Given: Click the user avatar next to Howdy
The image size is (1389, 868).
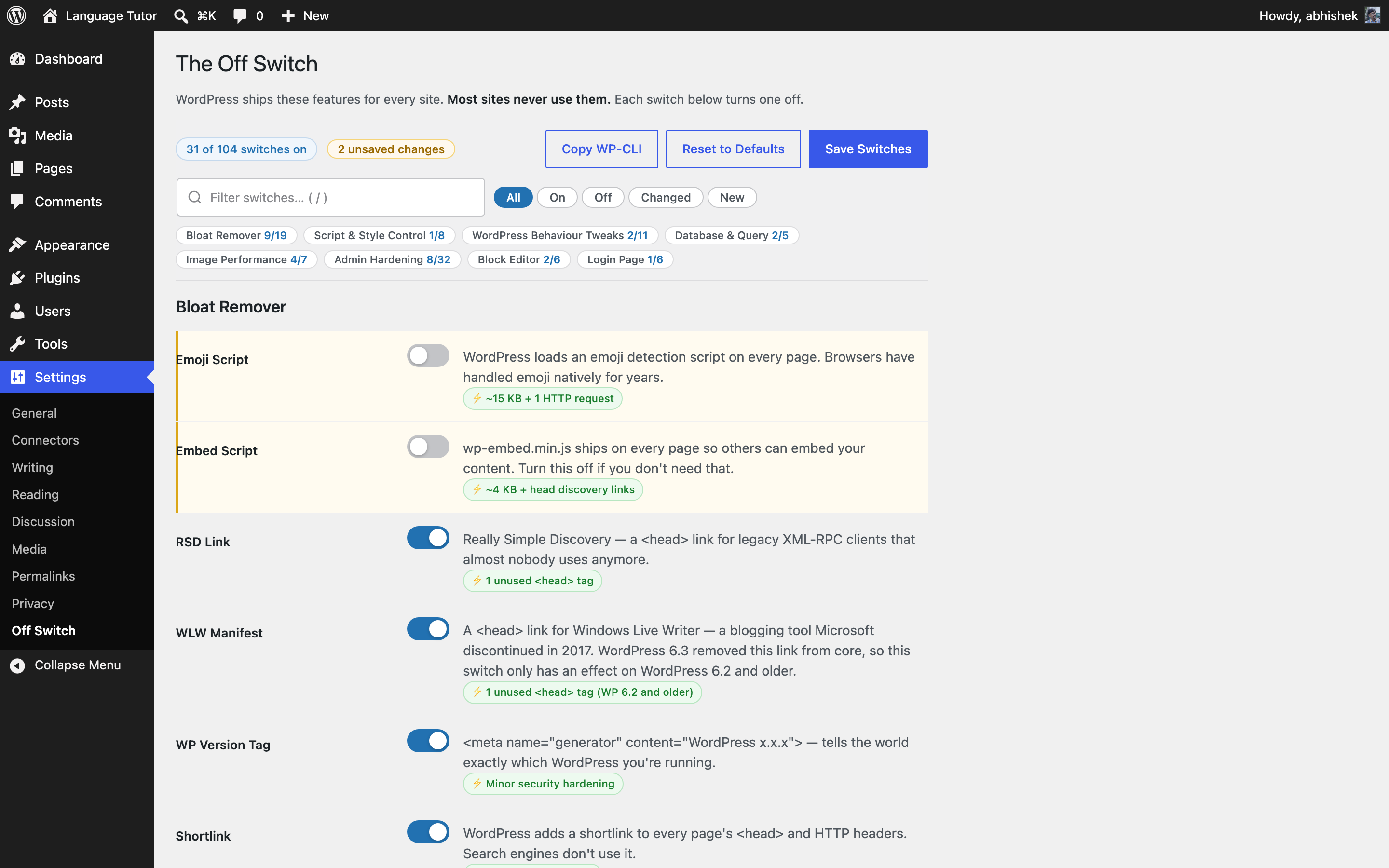Looking at the screenshot, I should (1372, 15).
